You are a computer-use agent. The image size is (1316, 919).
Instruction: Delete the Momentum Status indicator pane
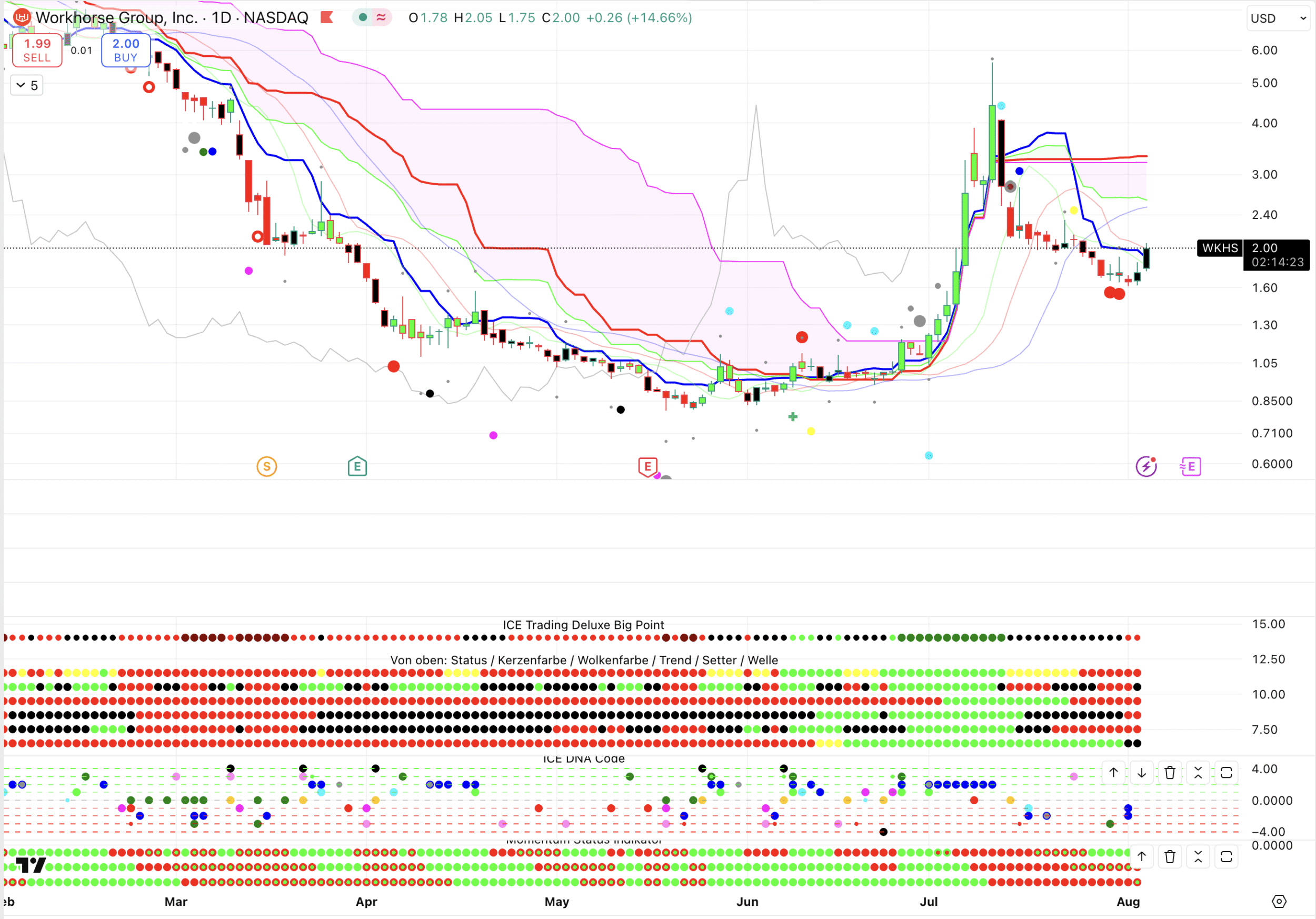1170,856
